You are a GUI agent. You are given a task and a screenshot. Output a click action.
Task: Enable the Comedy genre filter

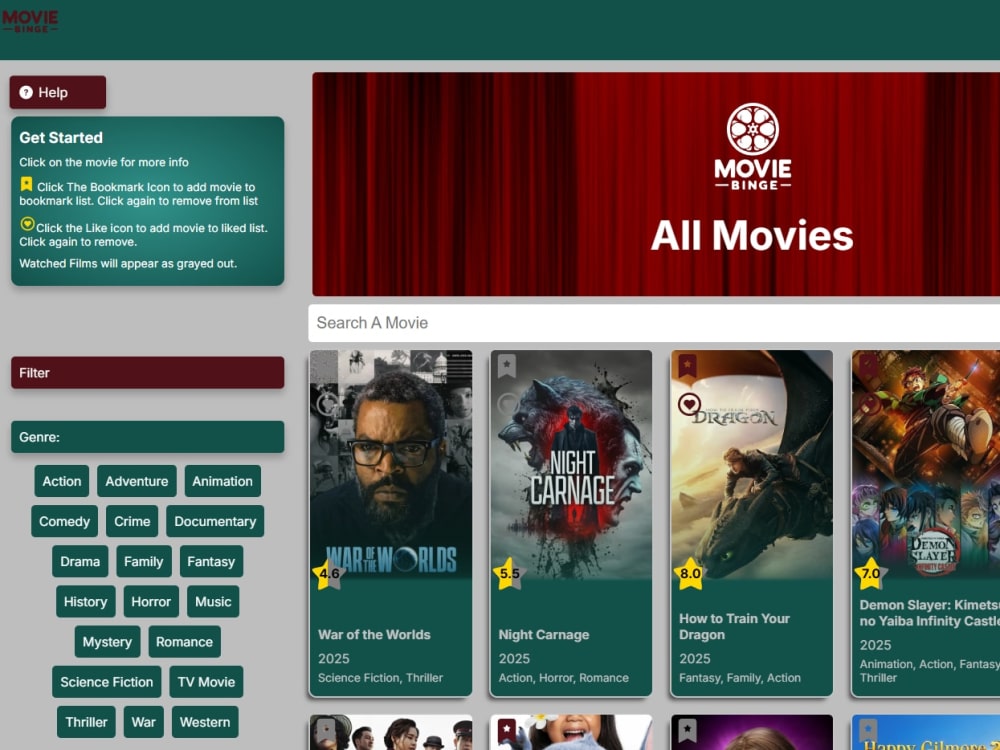pyautogui.click(x=64, y=521)
